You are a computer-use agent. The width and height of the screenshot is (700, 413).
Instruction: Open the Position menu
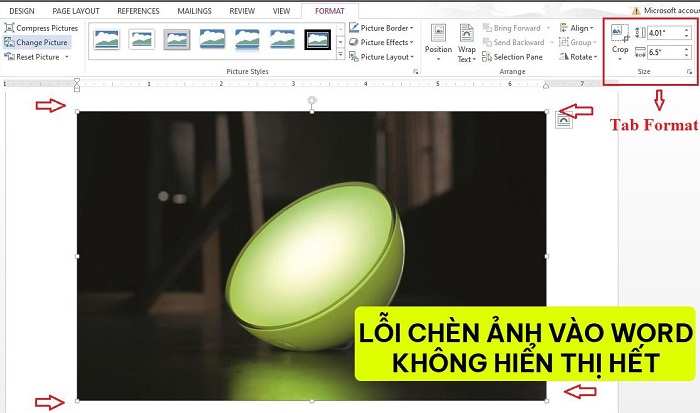pos(438,43)
